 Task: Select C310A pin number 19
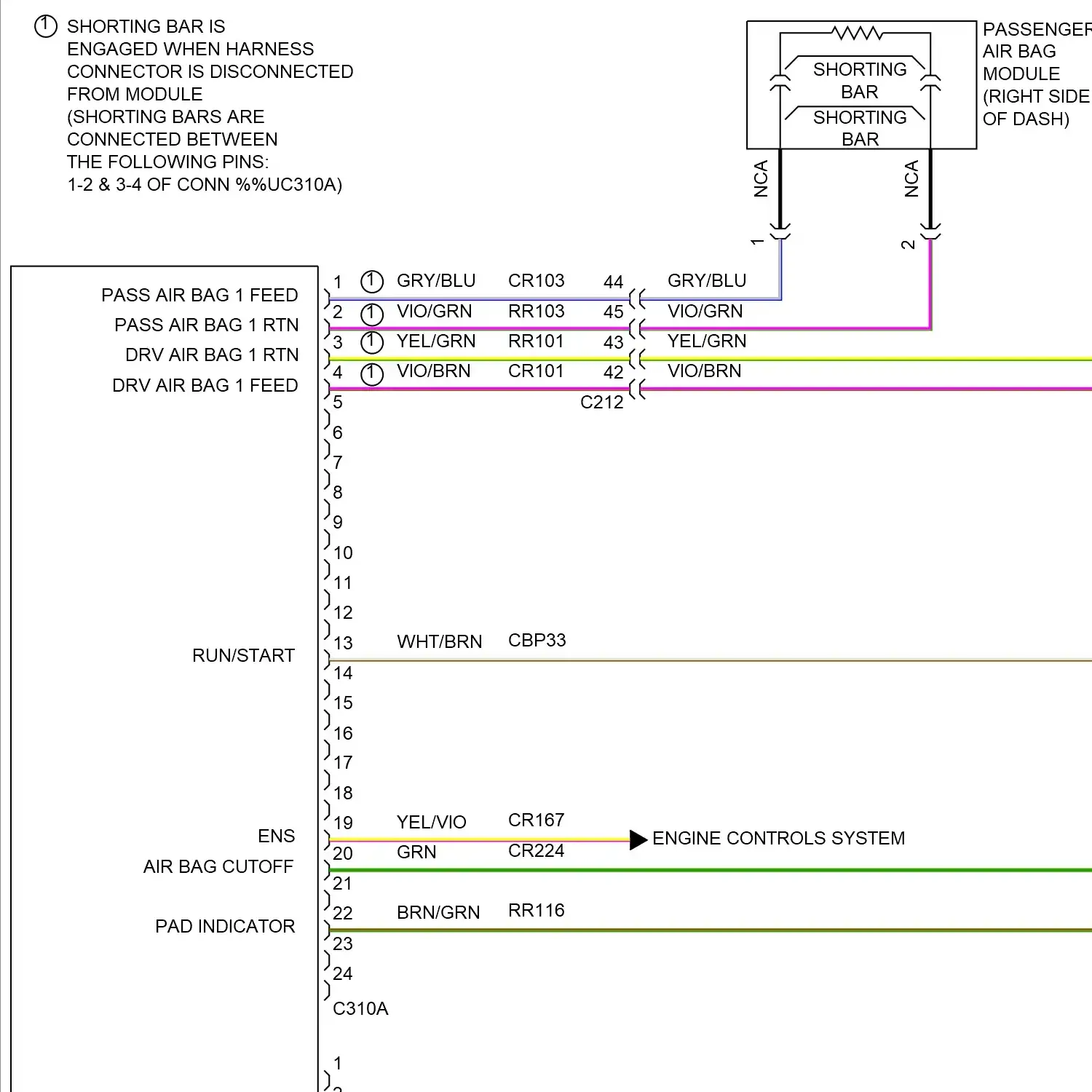point(343,823)
